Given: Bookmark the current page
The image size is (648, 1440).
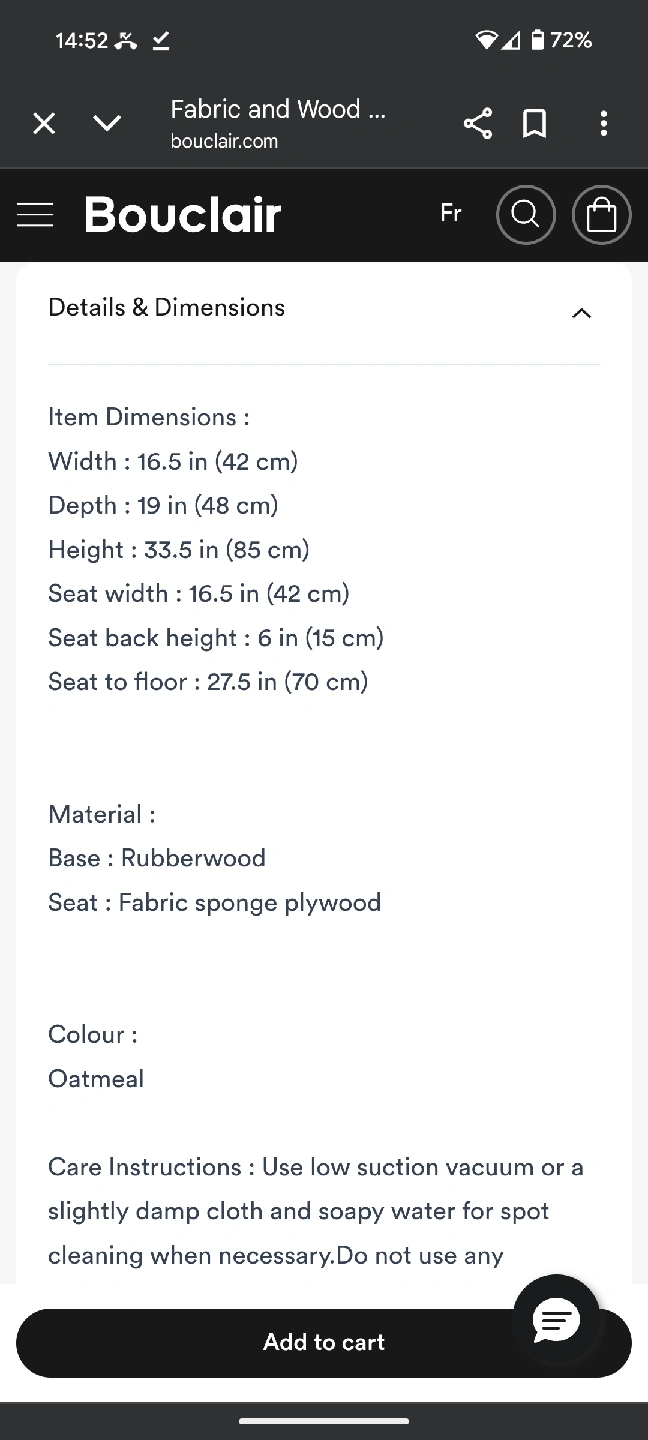Looking at the screenshot, I should 535,123.
